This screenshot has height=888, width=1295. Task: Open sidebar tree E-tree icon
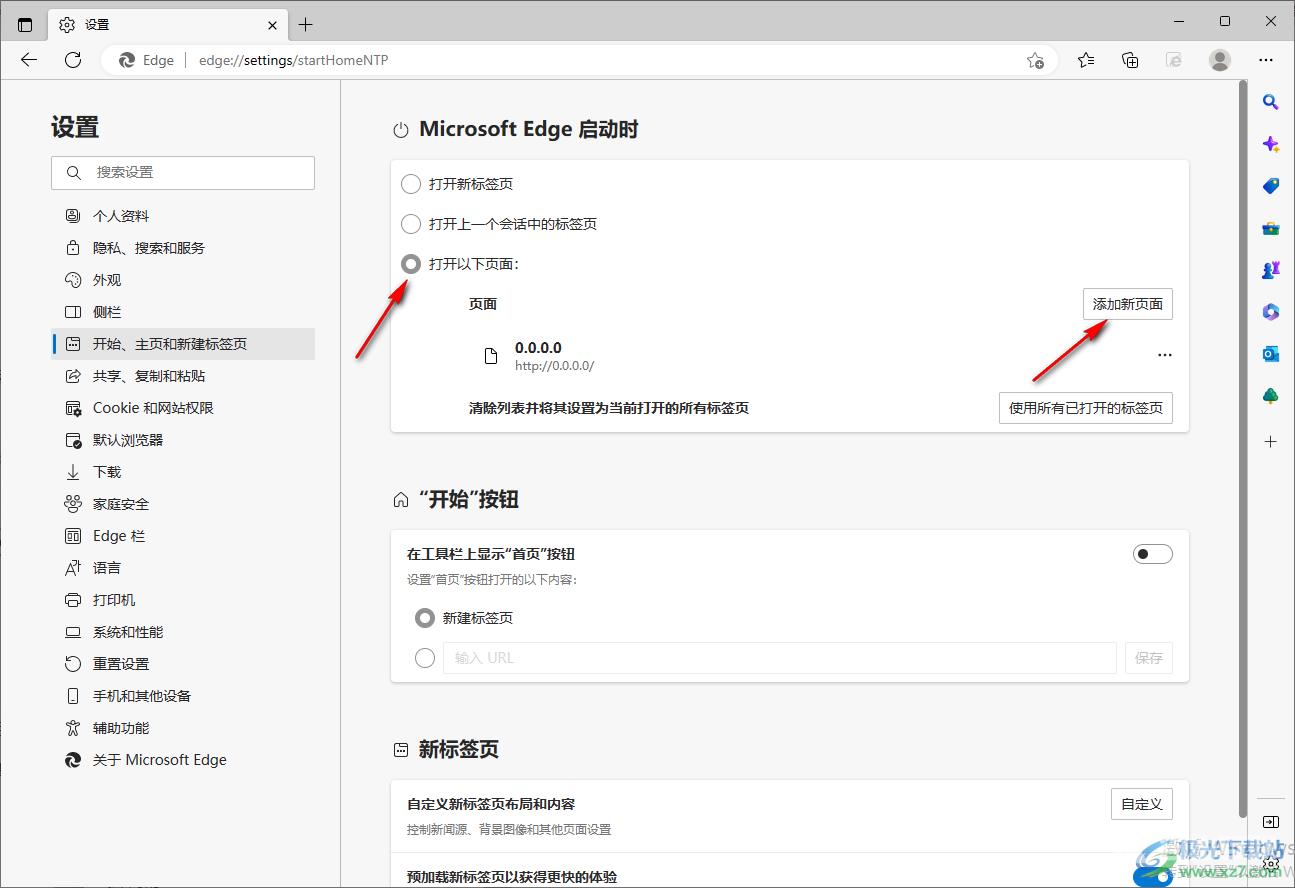click(1270, 397)
